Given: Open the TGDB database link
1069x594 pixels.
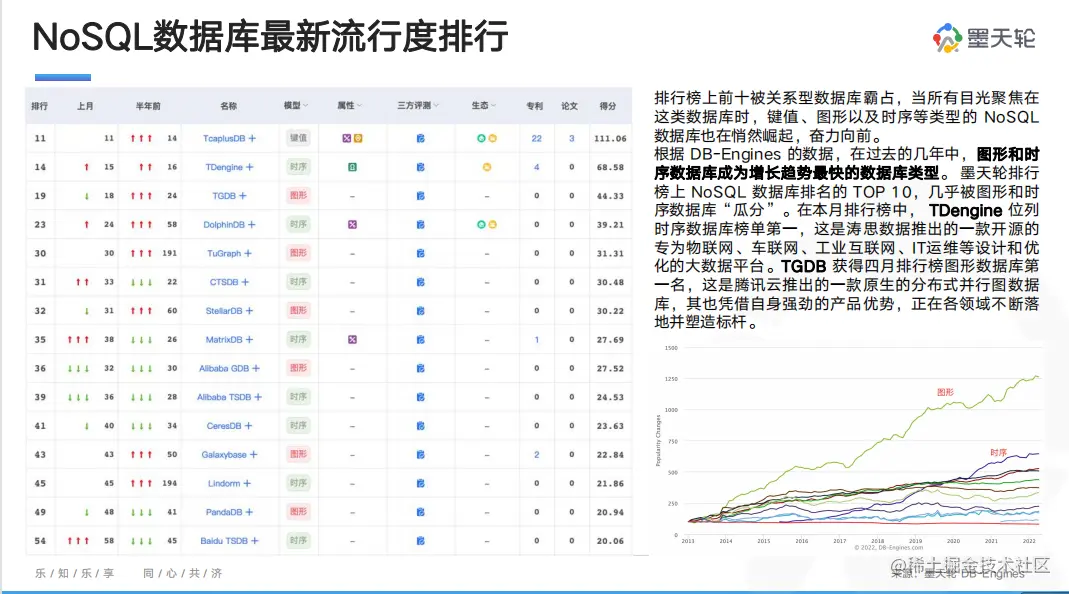Looking at the screenshot, I should click(224, 196).
